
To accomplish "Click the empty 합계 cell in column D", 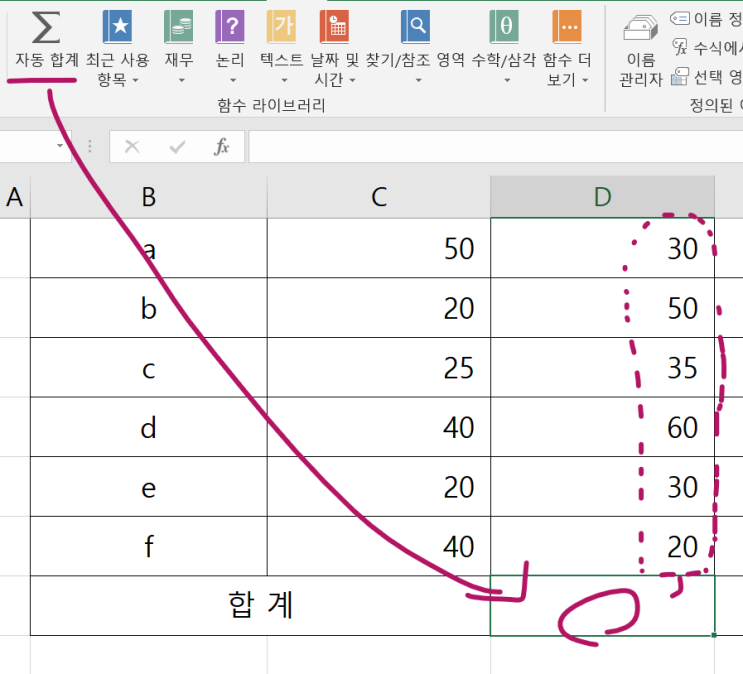I will 602,606.
